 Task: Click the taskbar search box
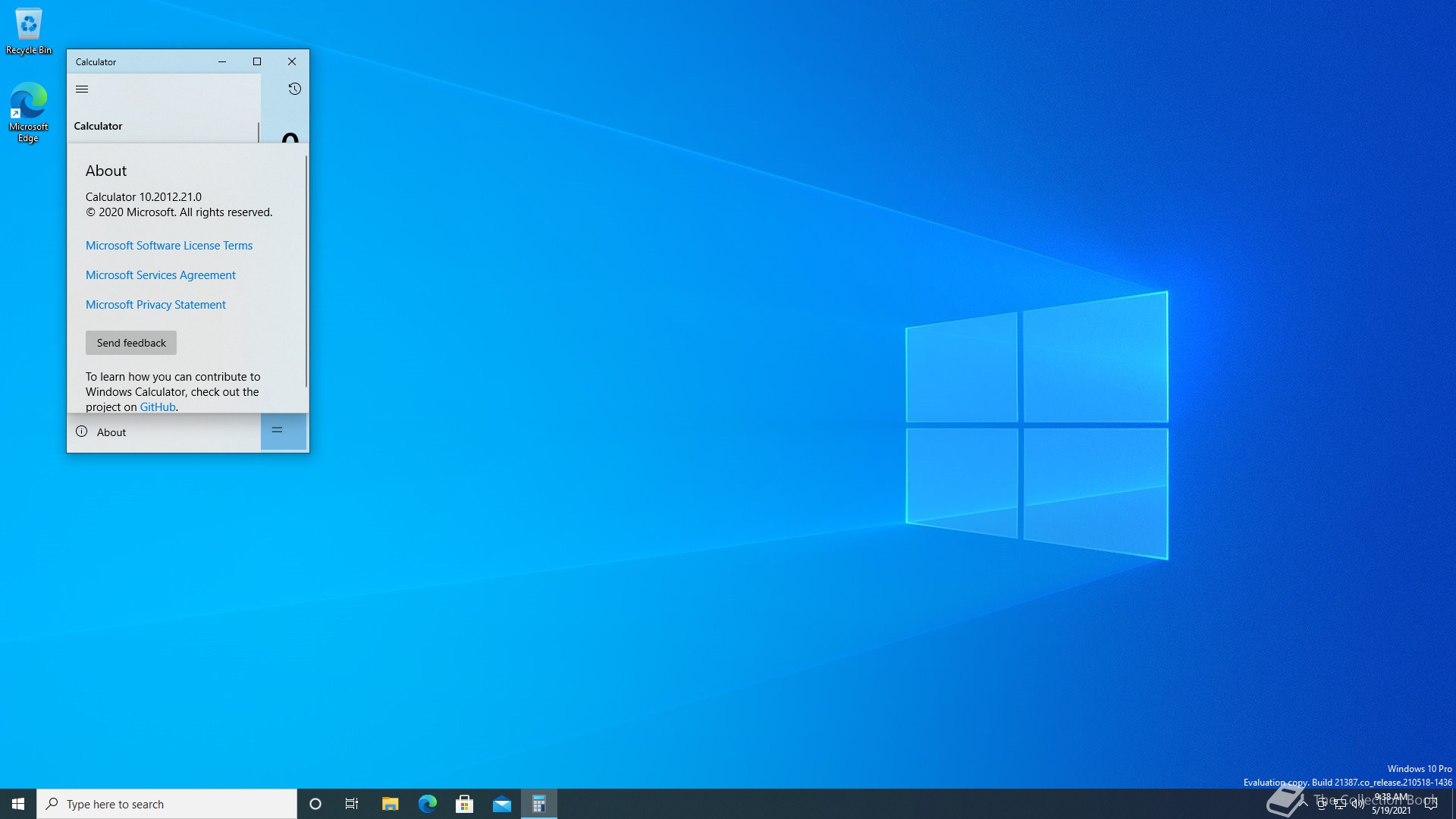(x=167, y=804)
